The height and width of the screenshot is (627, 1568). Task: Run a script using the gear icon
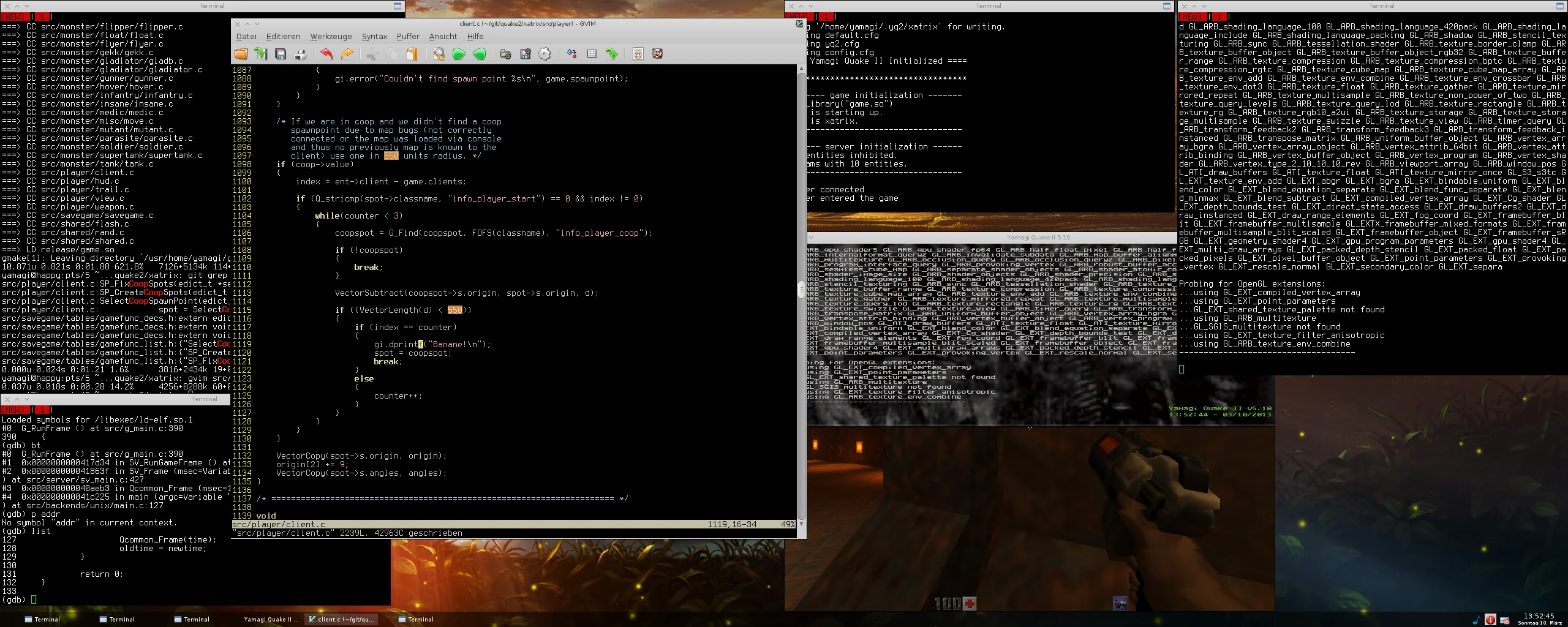(545, 54)
